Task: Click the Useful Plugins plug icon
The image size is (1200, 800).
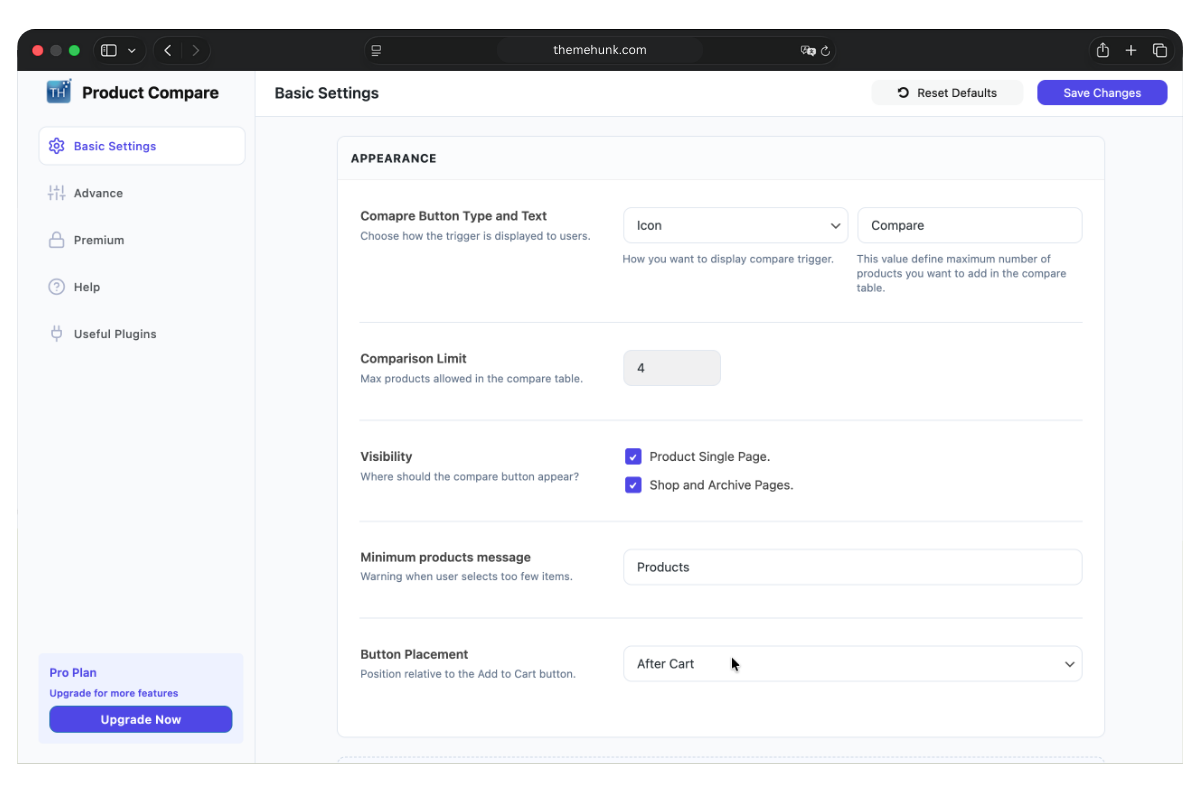Action: coord(57,334)
